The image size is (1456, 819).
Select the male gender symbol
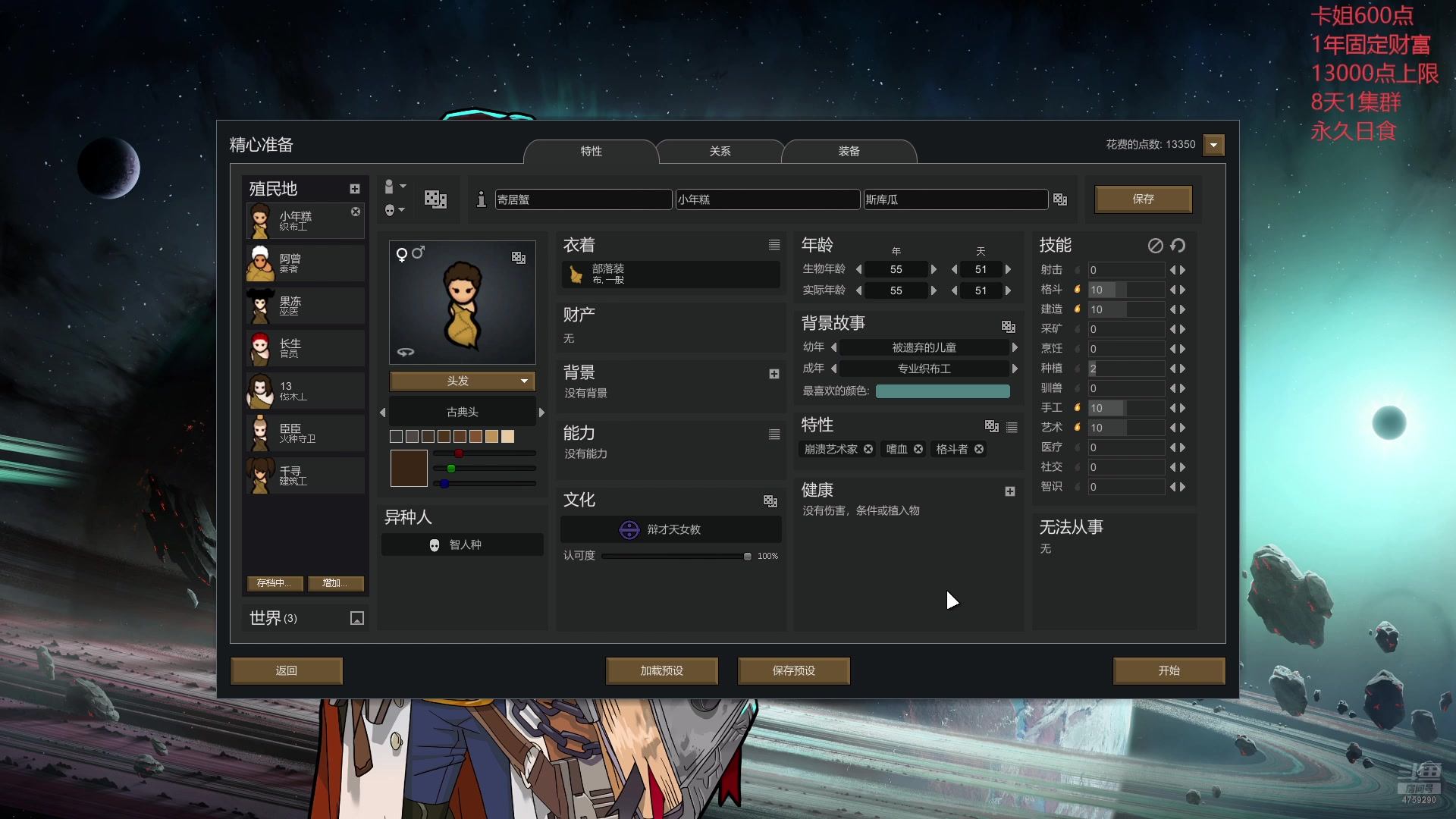(x=418, y=253)
